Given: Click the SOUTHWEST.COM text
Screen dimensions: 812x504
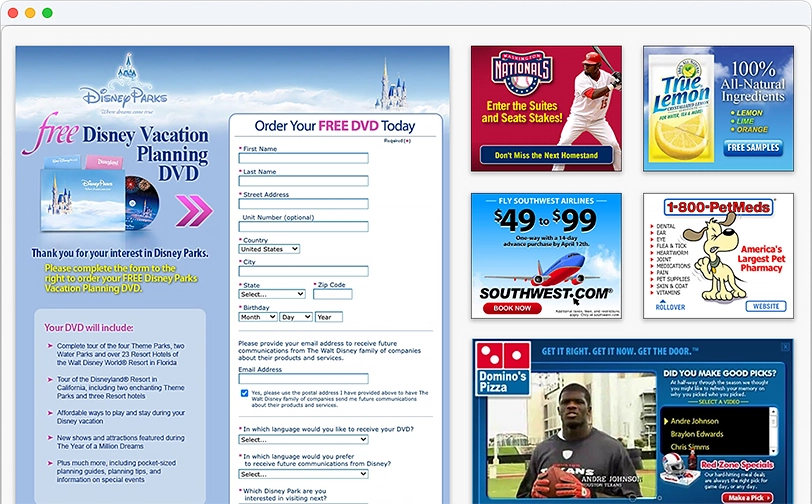Looking at the screenshot, I should click(545, 294).
